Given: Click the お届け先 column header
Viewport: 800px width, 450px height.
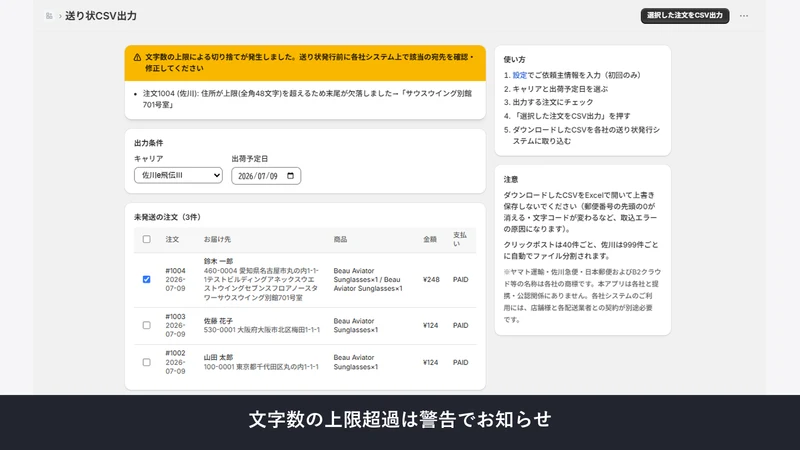Looking at the screenshot, I should click(217, 239).
